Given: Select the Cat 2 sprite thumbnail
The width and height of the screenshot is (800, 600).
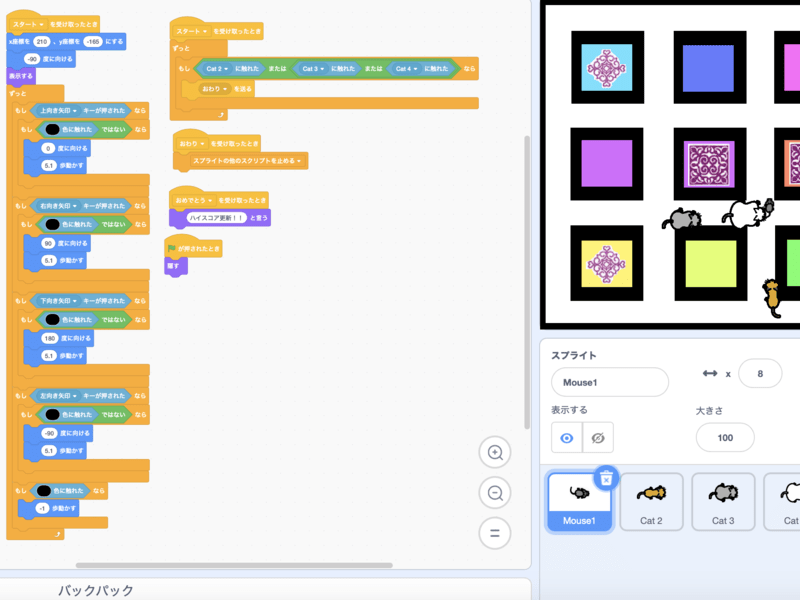Looking at the screenshot, I should (x=651, y=502).
